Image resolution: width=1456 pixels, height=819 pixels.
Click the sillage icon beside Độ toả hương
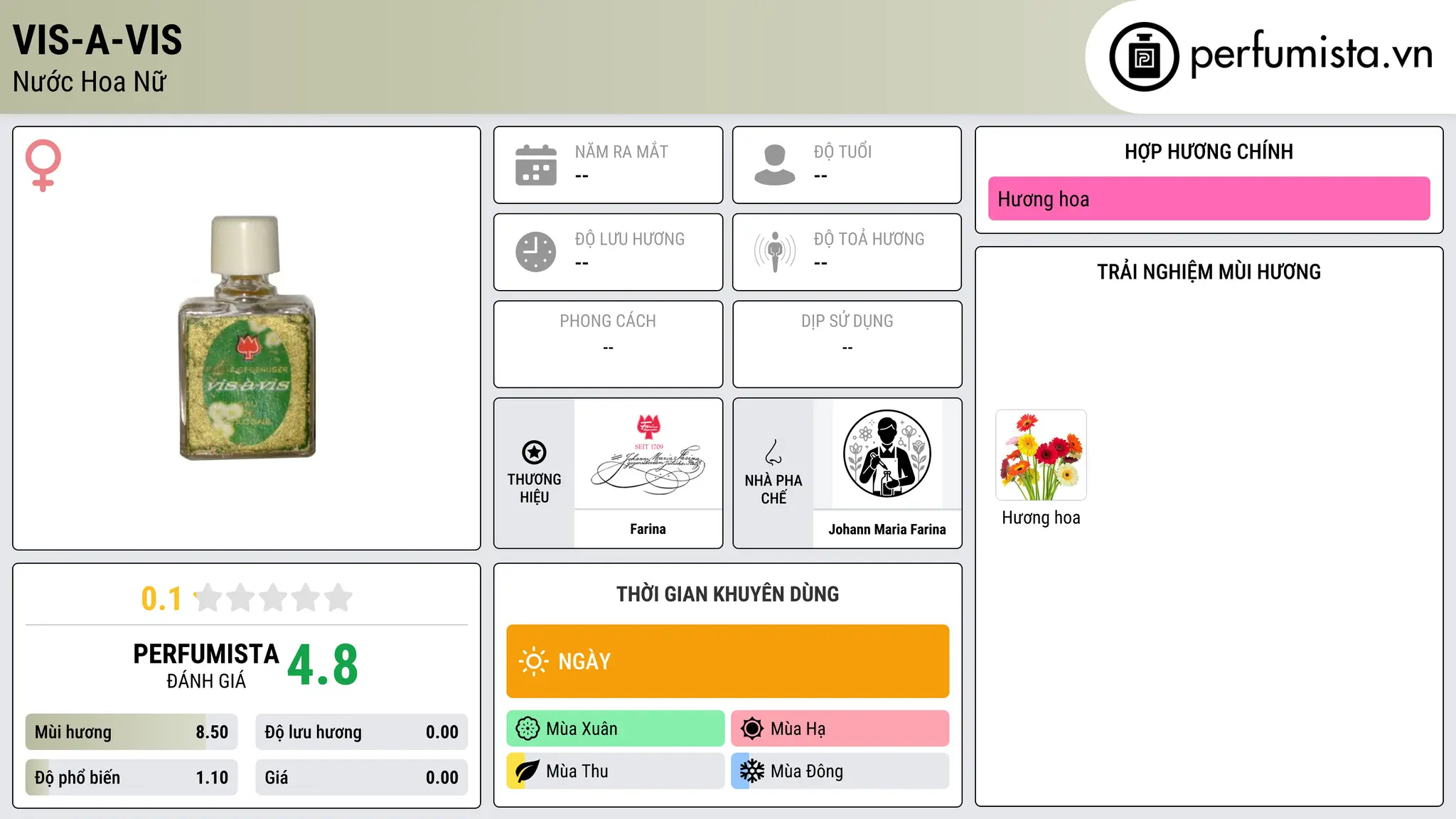coord(775,252)
